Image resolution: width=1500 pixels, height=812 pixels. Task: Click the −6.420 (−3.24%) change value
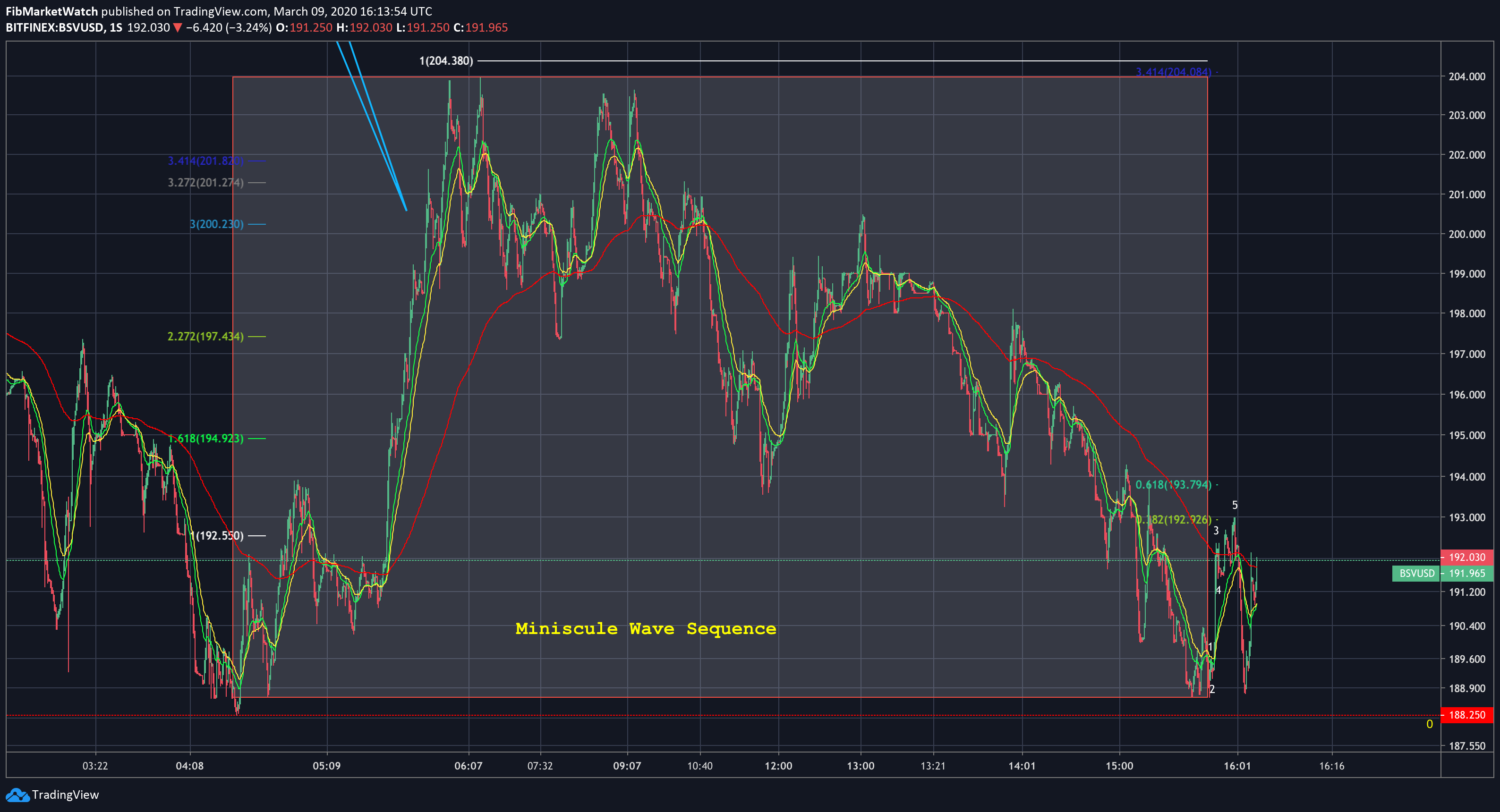coord(228,27)
